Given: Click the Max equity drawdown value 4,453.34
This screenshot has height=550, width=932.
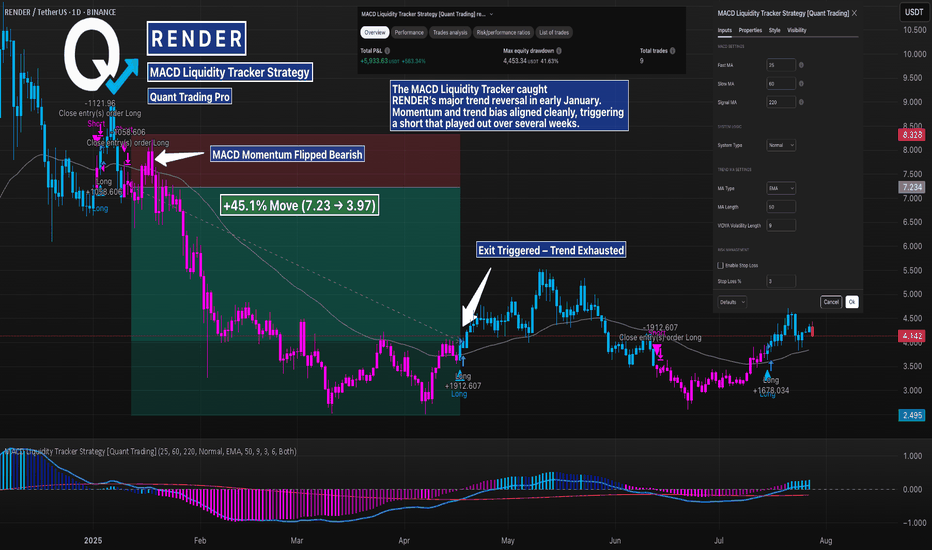Looking at the screenshot, I should [515, 61].
